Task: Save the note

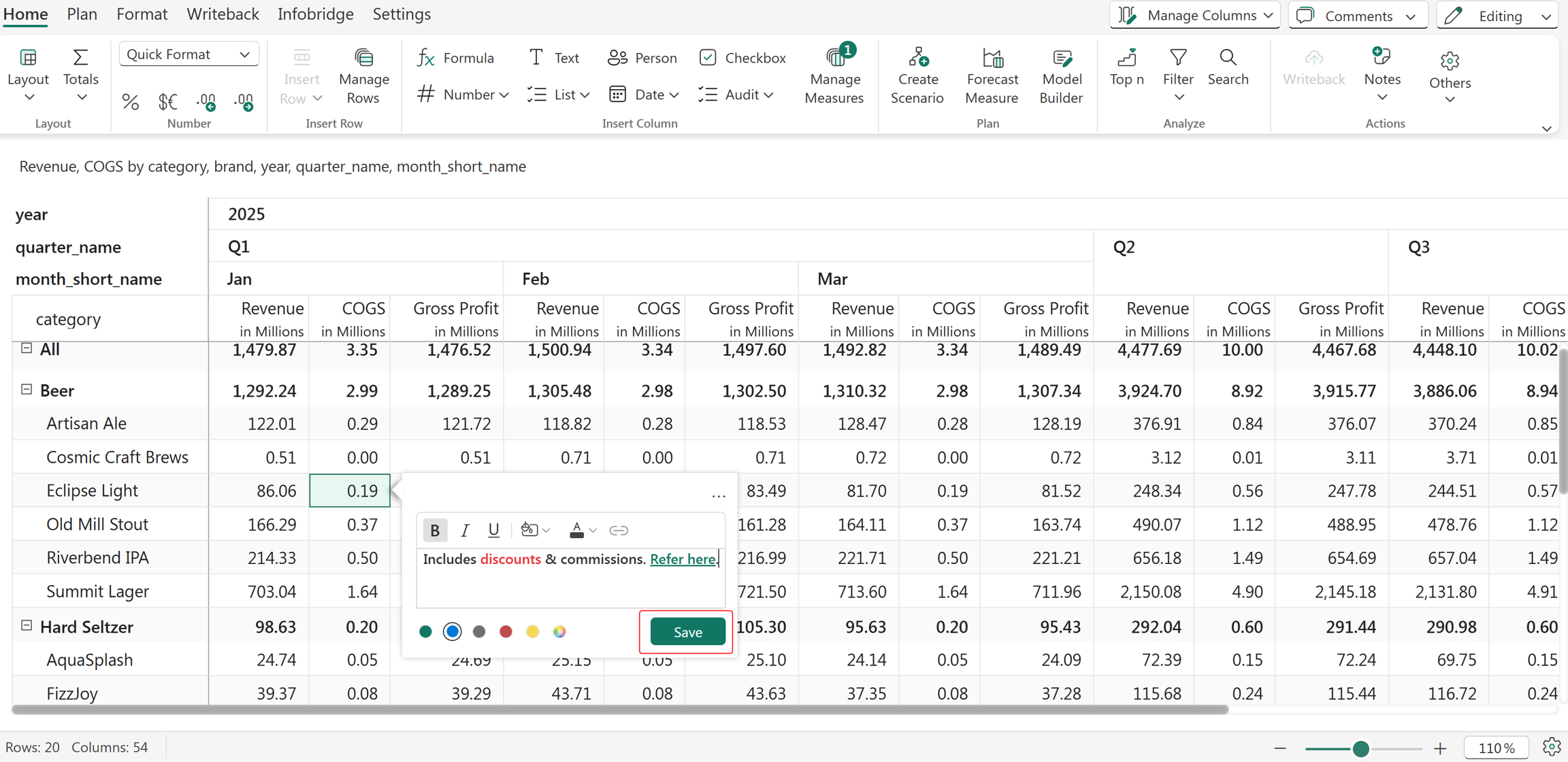Action: coord(687,631)
